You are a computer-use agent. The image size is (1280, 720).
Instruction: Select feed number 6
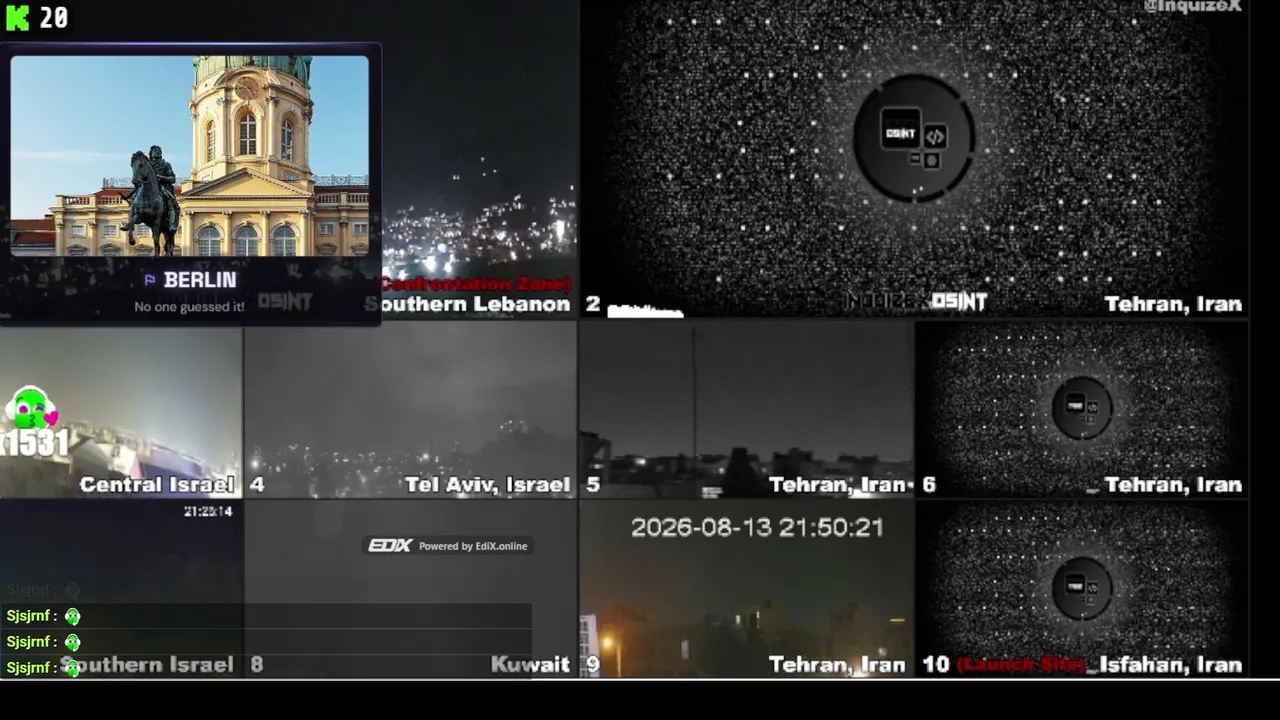(929, 485)
